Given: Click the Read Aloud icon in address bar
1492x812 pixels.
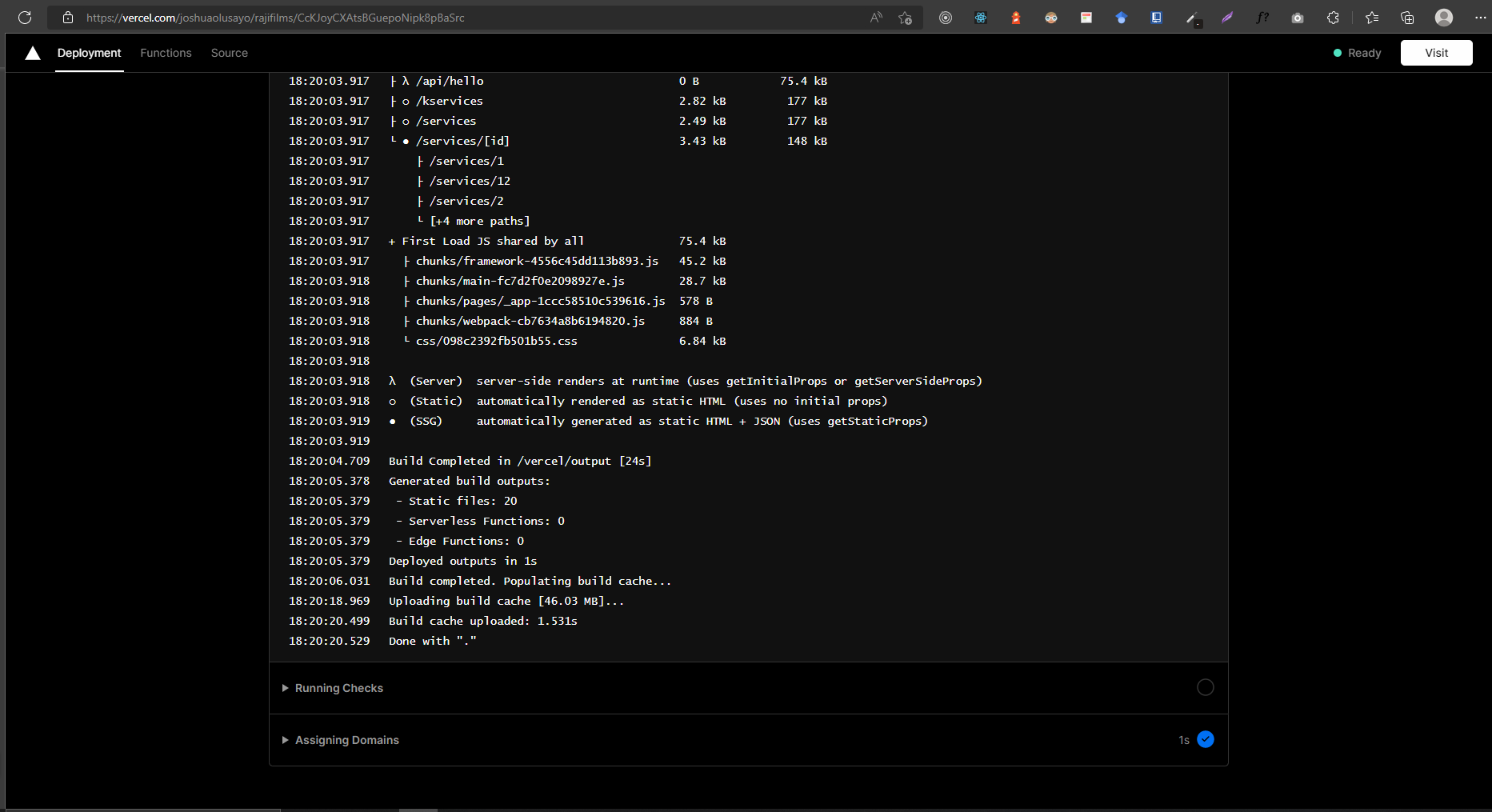Looking at the screenshot, I should (876, 17).
